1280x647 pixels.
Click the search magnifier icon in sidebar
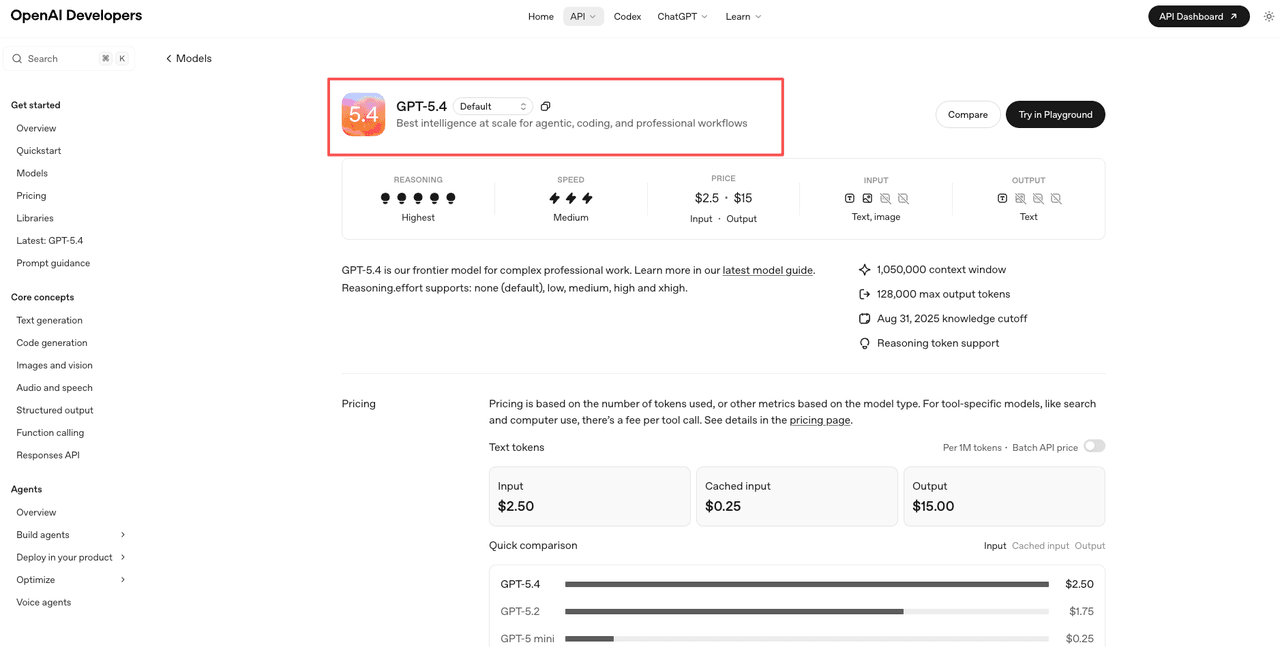[17, 58]
